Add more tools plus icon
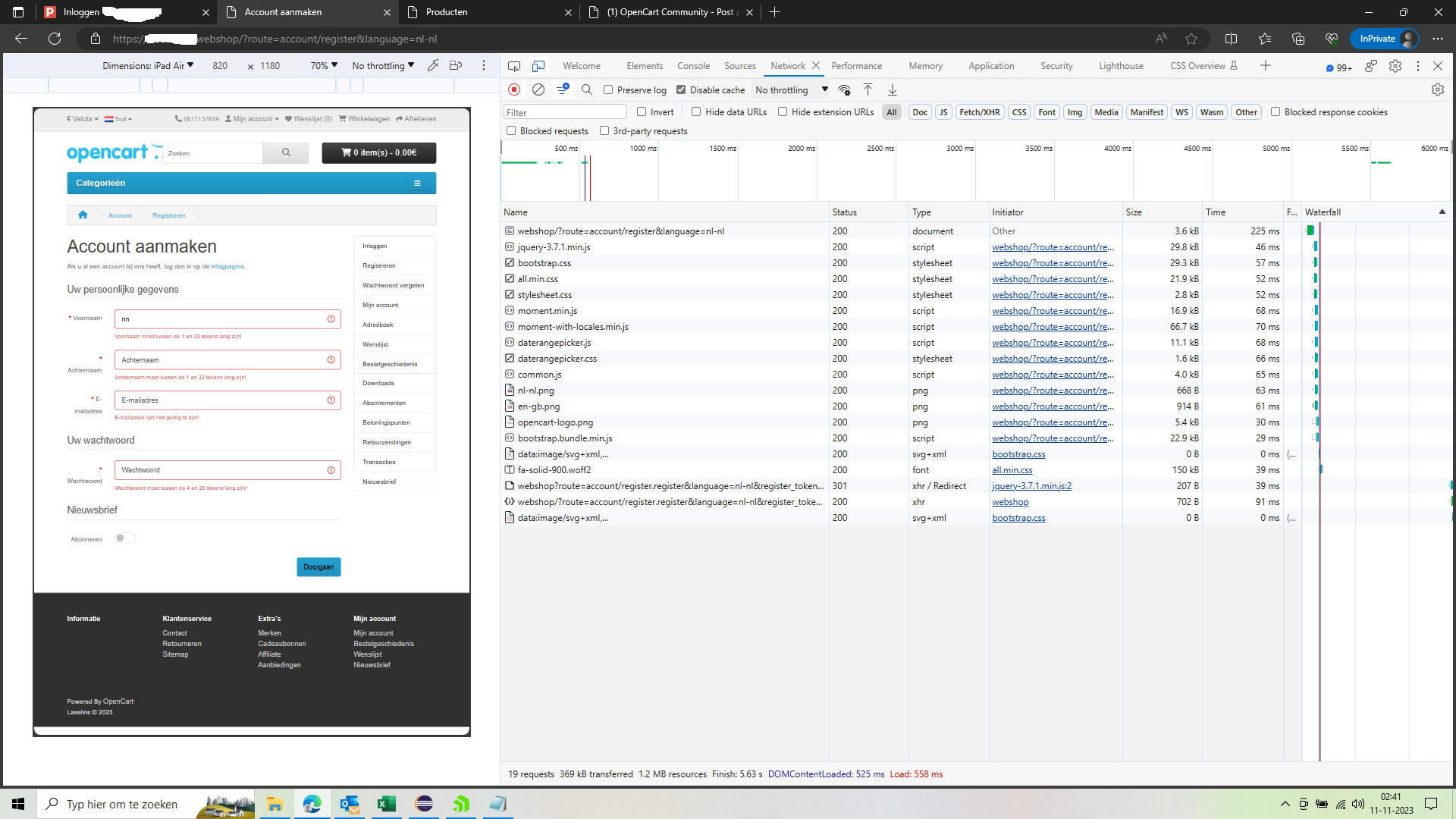This screenshot has width=1456, height=819. click(1266, 66)
